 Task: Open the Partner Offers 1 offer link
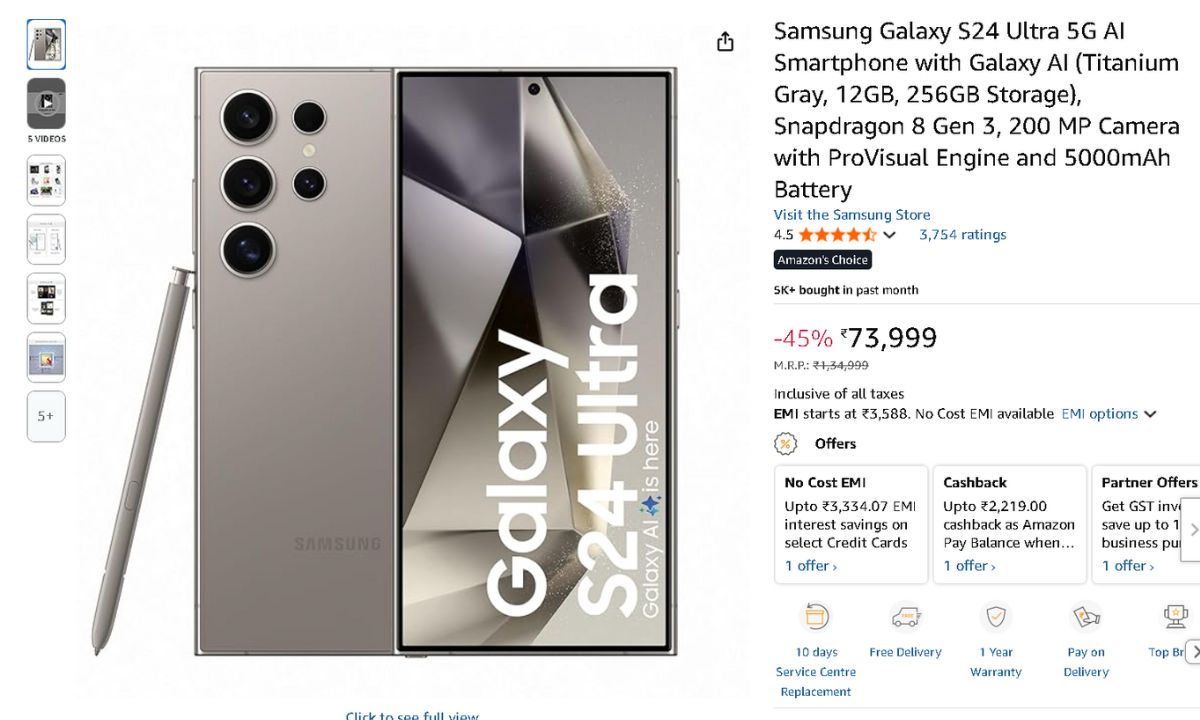[x=1127, y=566]
